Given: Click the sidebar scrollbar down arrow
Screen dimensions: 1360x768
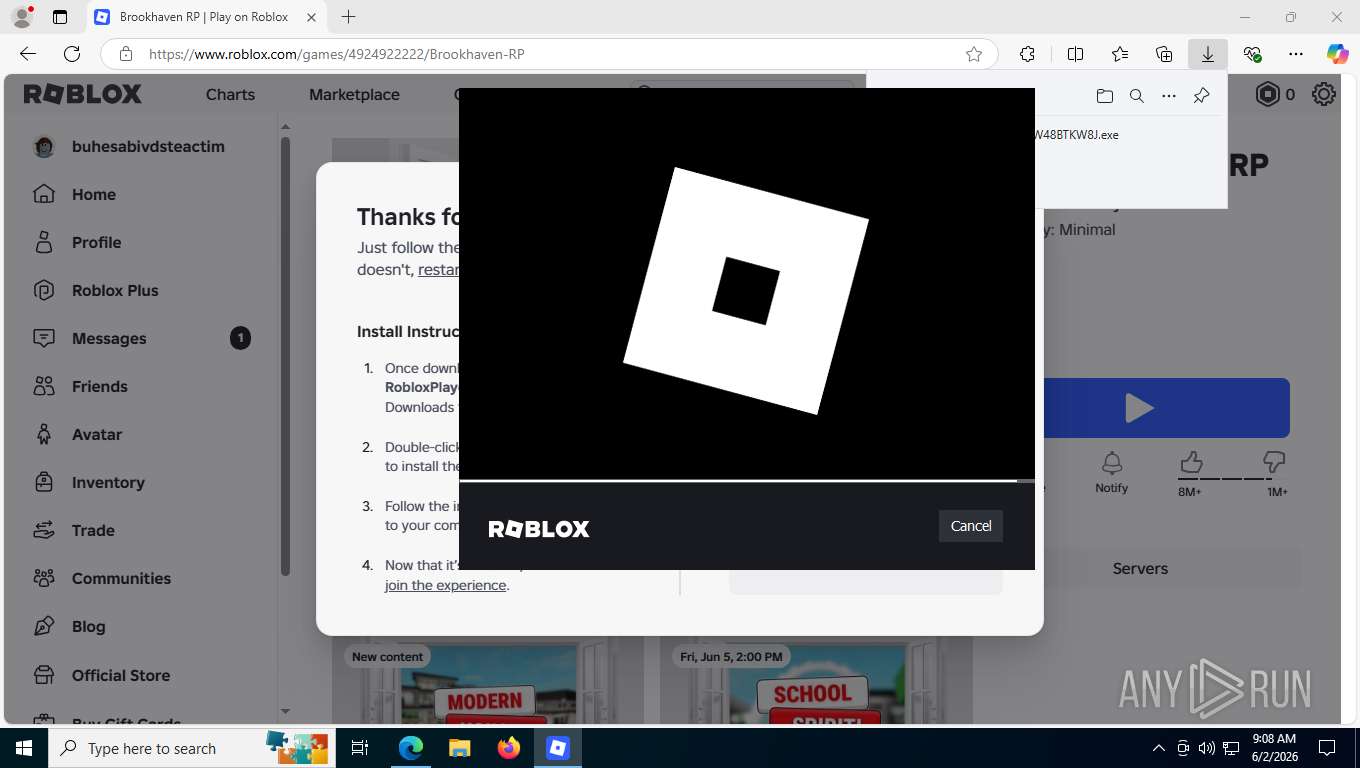Looking at the screenshot, I should (x=285, y=711).
